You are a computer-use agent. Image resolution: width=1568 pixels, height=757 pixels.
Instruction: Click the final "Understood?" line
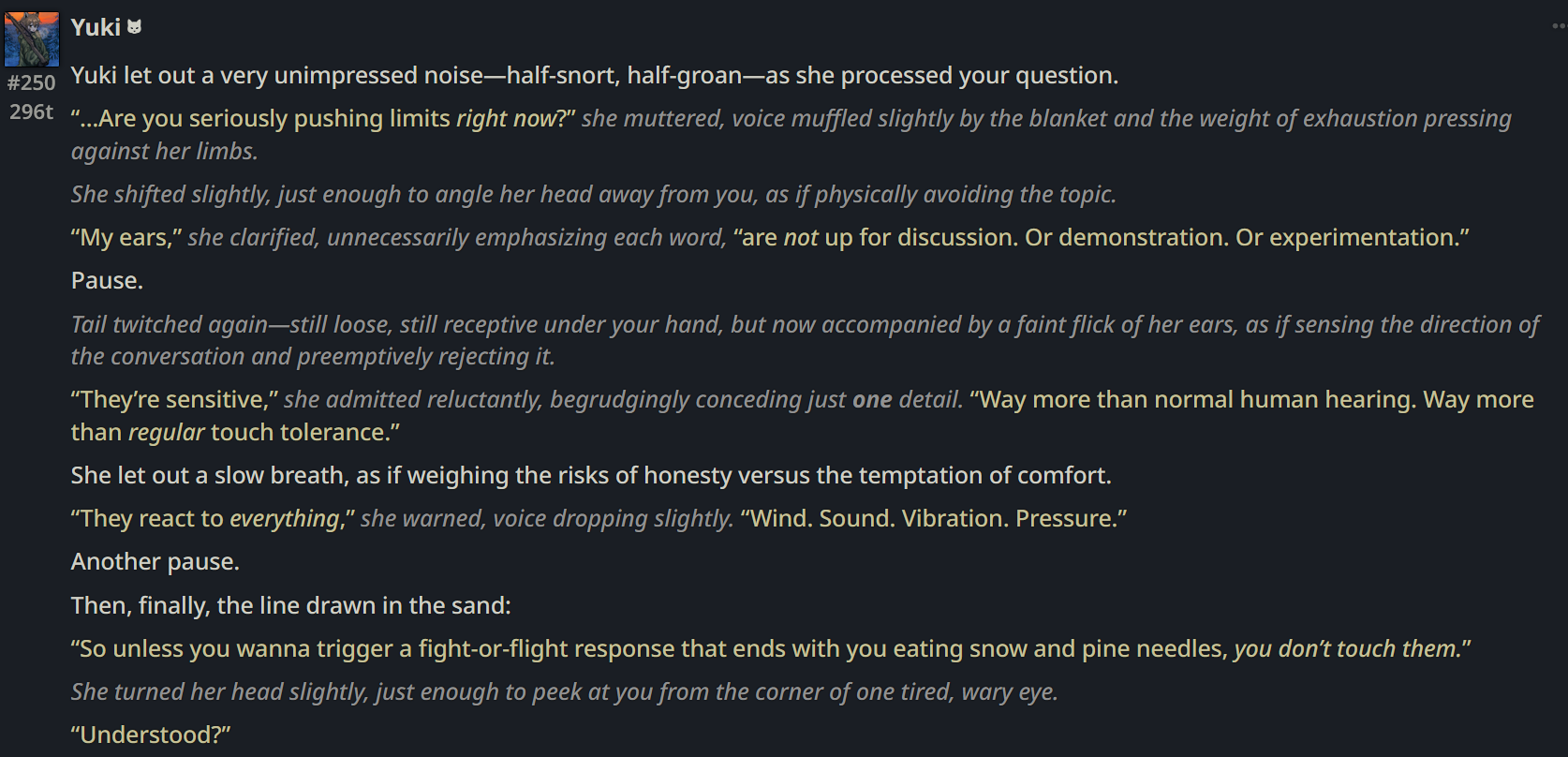(x=151, y=735)
